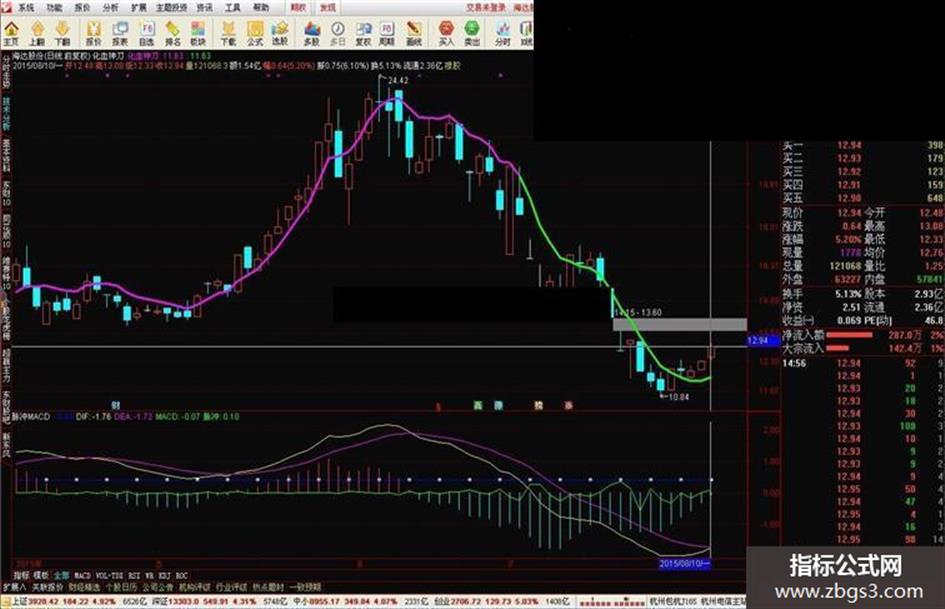Open the 报价 menu in menu bar

coord(83,8)
